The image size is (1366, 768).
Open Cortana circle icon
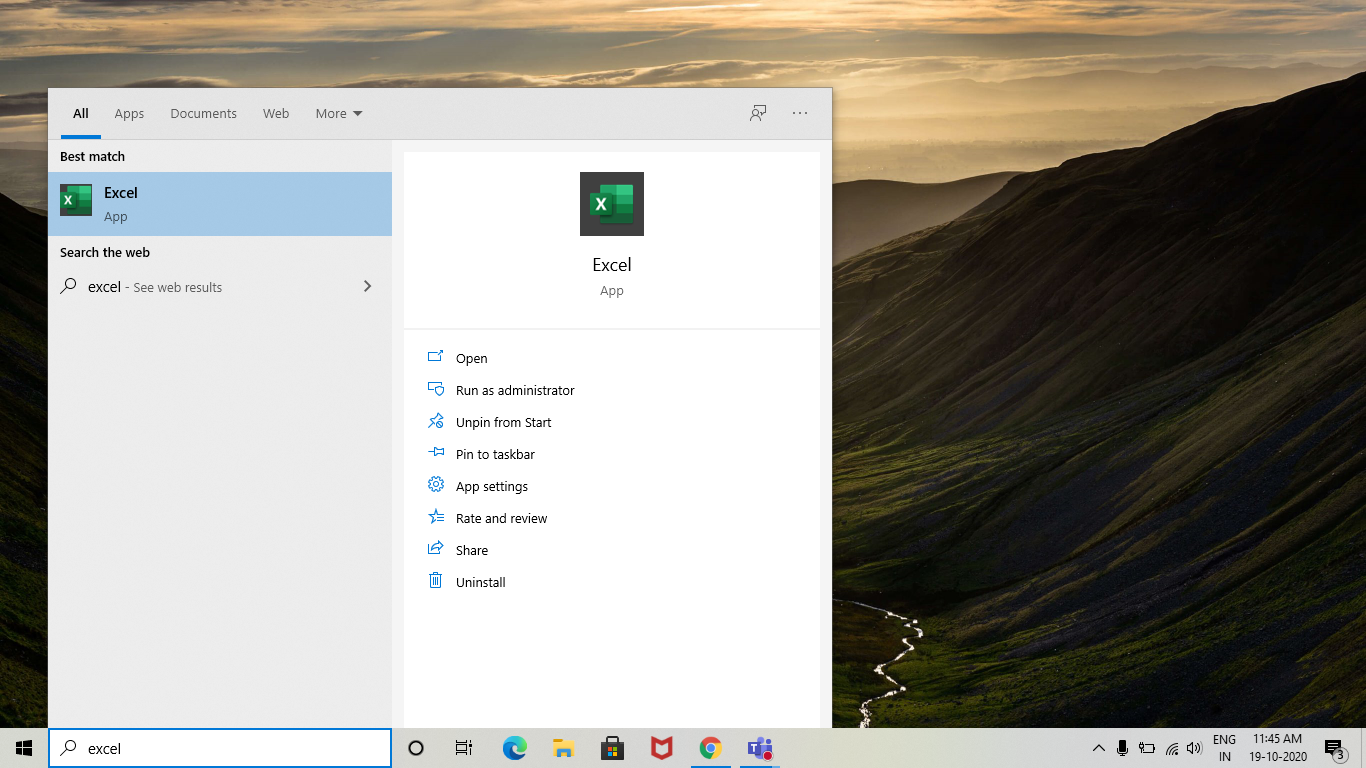416,748
